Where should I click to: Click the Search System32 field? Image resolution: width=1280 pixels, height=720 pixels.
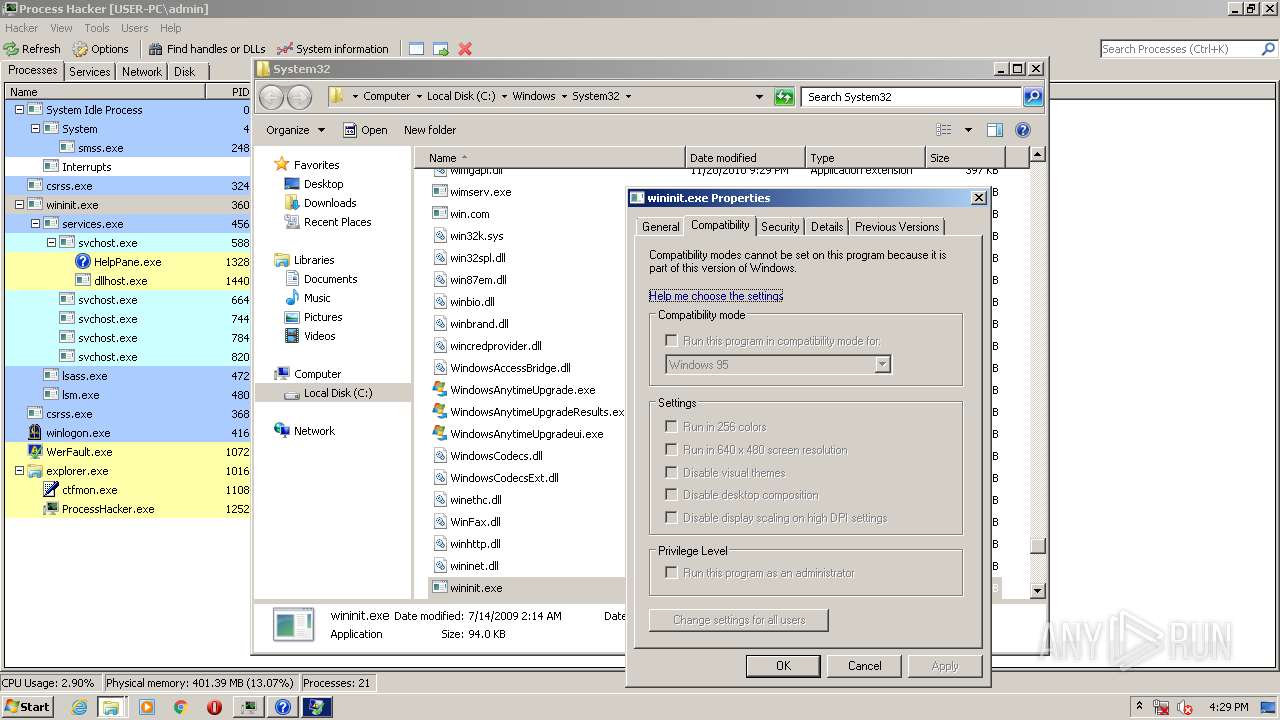click(x=911, y=97)
